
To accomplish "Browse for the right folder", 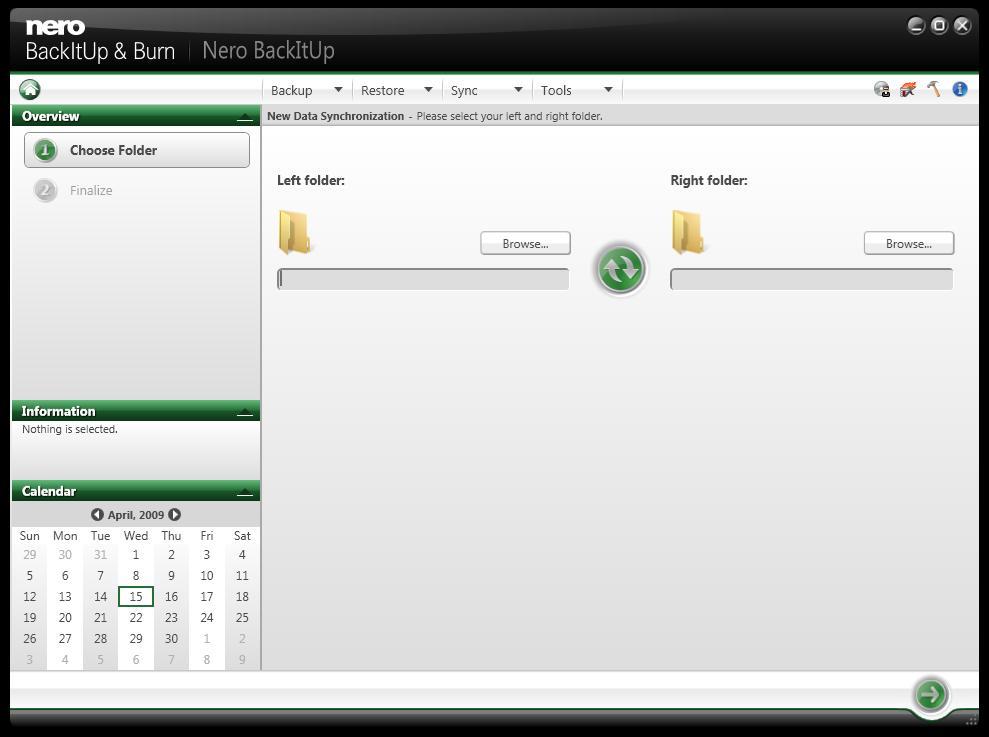I will pyautogui.click(x=909, y=244).
